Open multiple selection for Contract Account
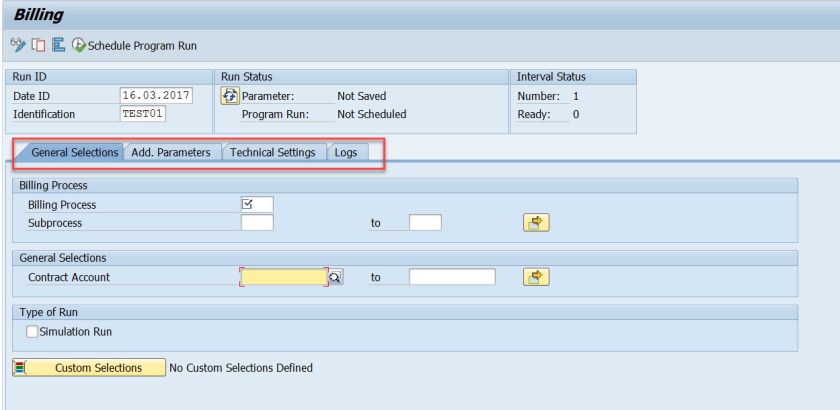 536,277
